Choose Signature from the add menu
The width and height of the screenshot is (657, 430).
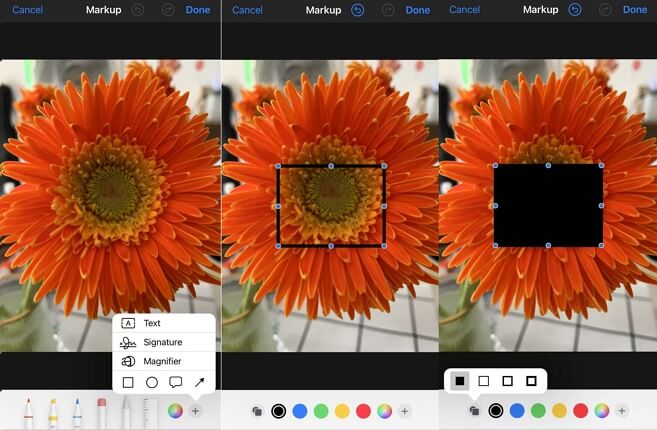click(x=162, y=342)
